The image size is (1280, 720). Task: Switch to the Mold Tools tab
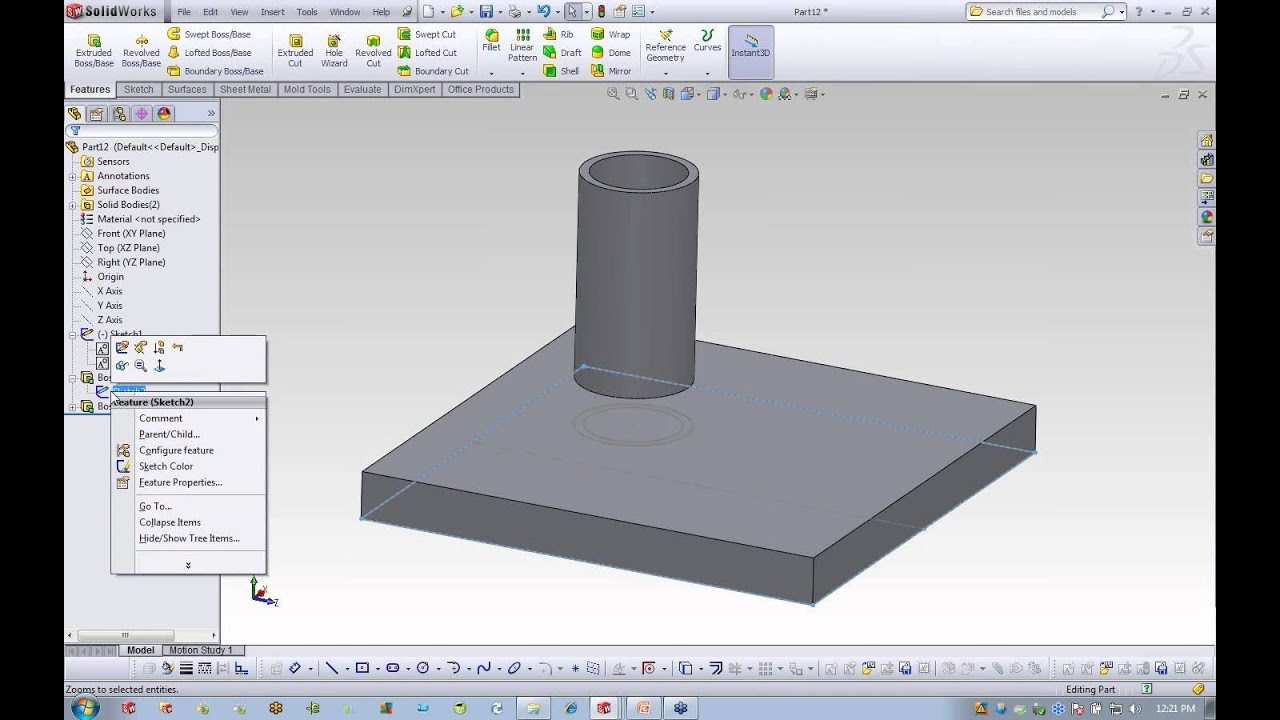pyautogui.click(x=307, y=89)
